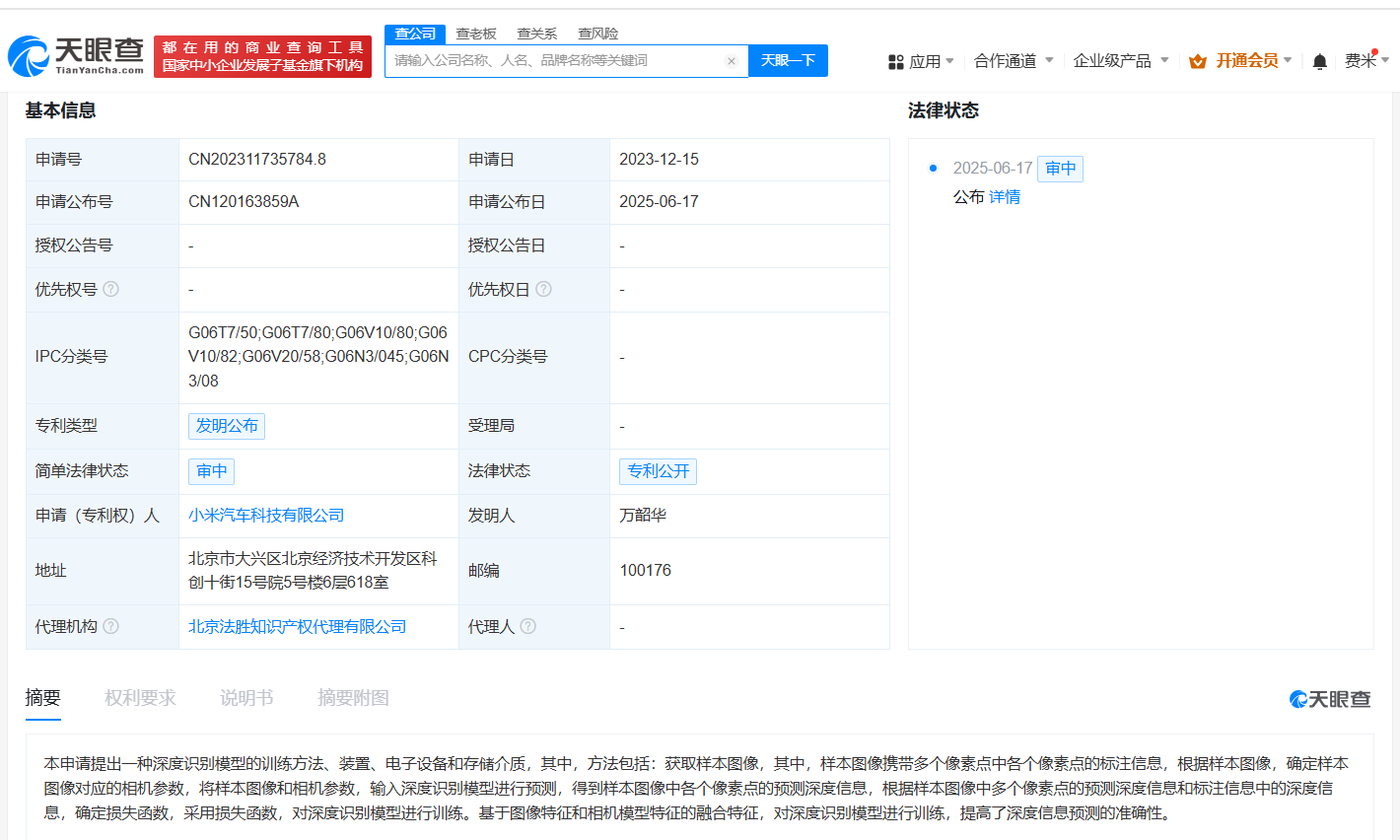
Task: Open the 企业级产品 dropdown
Action: click(1120, 61)
